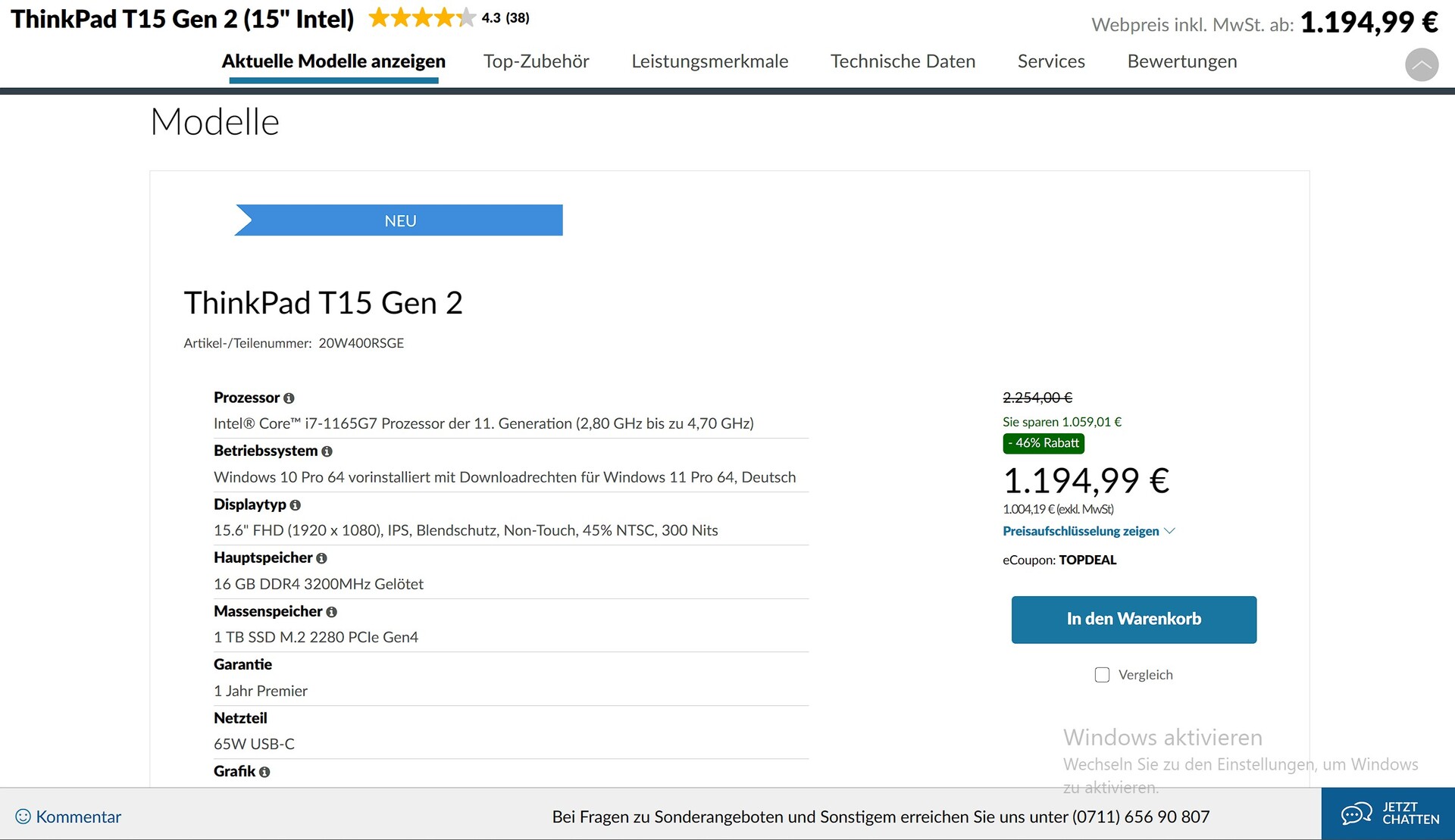Enable the Vergleich checkbox
Image resolution: width=1455 pixels, height=840 pixels.
[x=1102, y=675]
